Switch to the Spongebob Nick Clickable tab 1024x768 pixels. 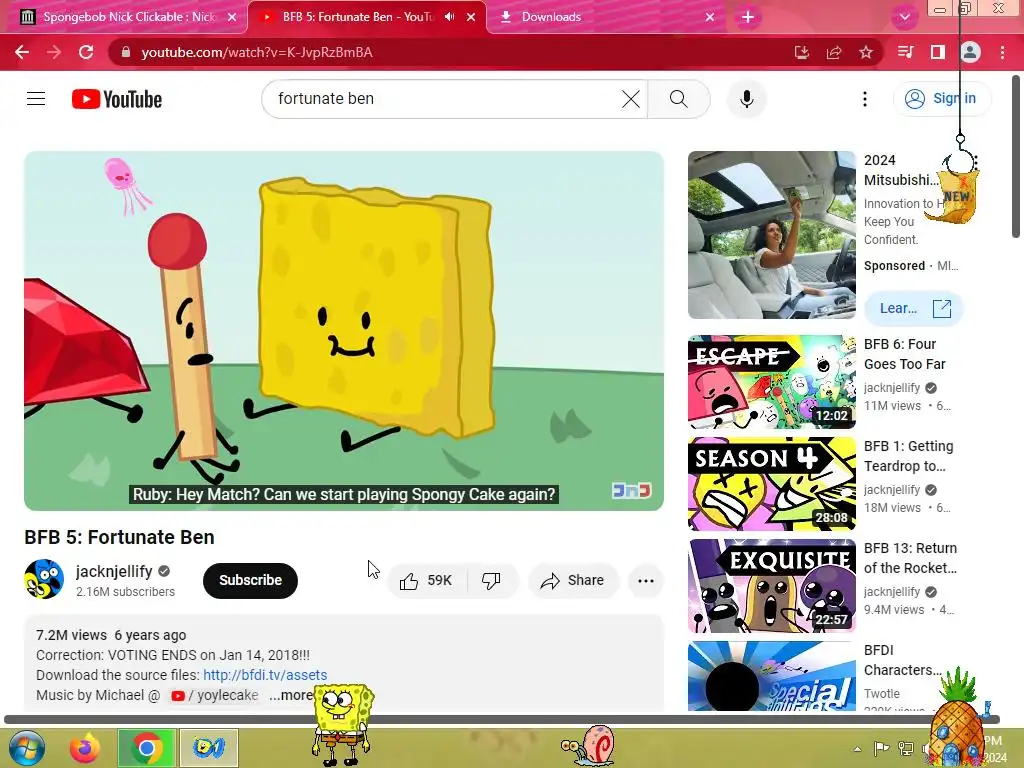[x=124, y=17]
